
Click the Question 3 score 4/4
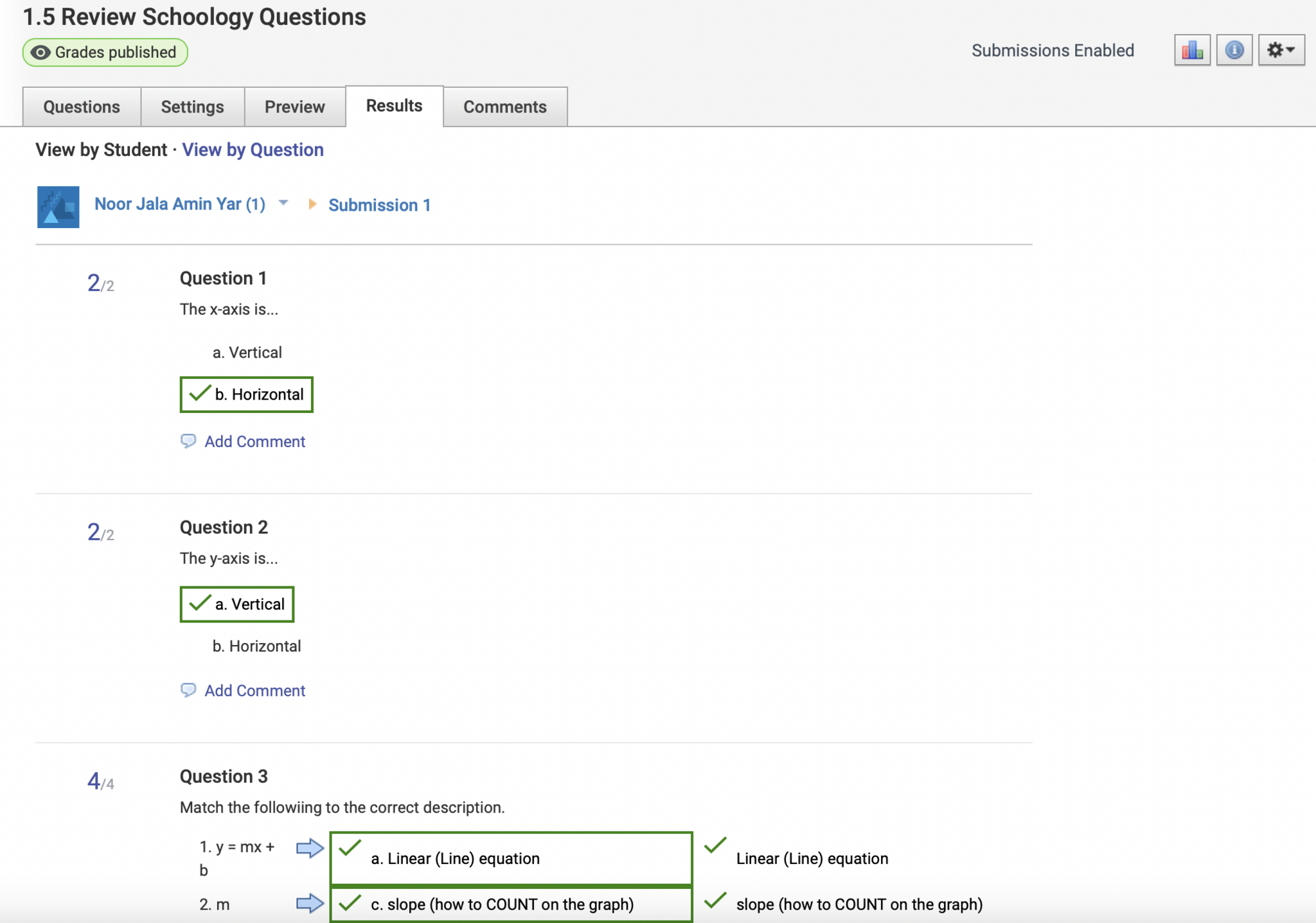tap(100, 782)
